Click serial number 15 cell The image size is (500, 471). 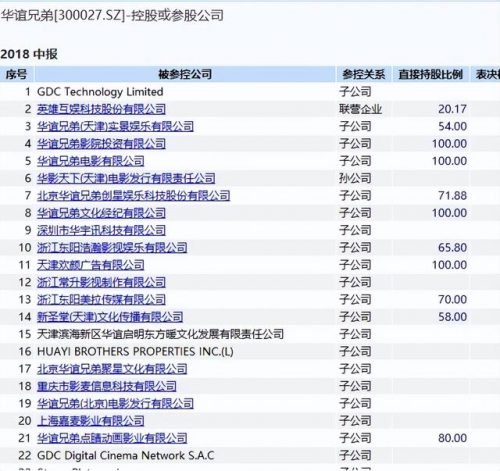tap(25, 334)
